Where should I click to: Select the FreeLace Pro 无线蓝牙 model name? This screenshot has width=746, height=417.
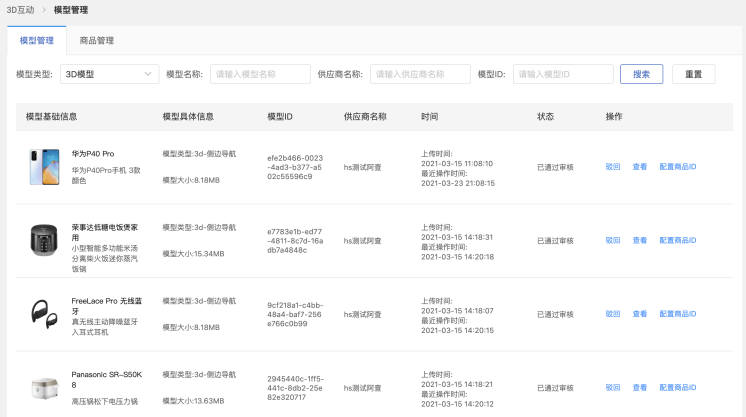107,306
